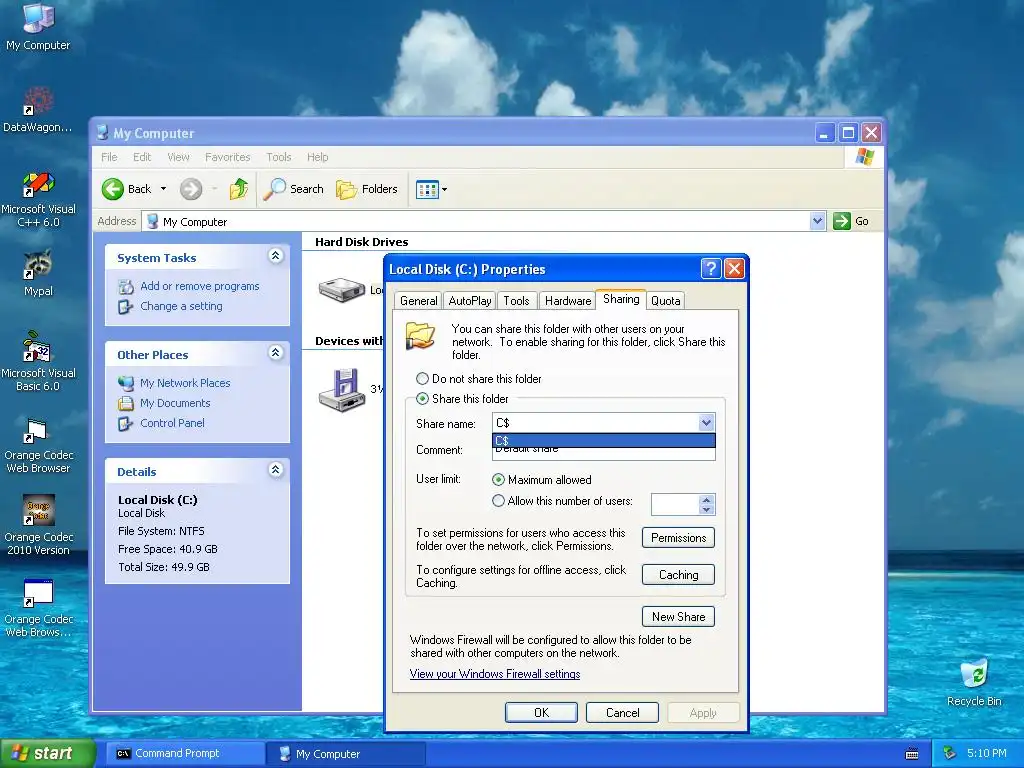Increase the user number spinner
This screenshot has width=1024, height=768.
click(x=706, y=500)
